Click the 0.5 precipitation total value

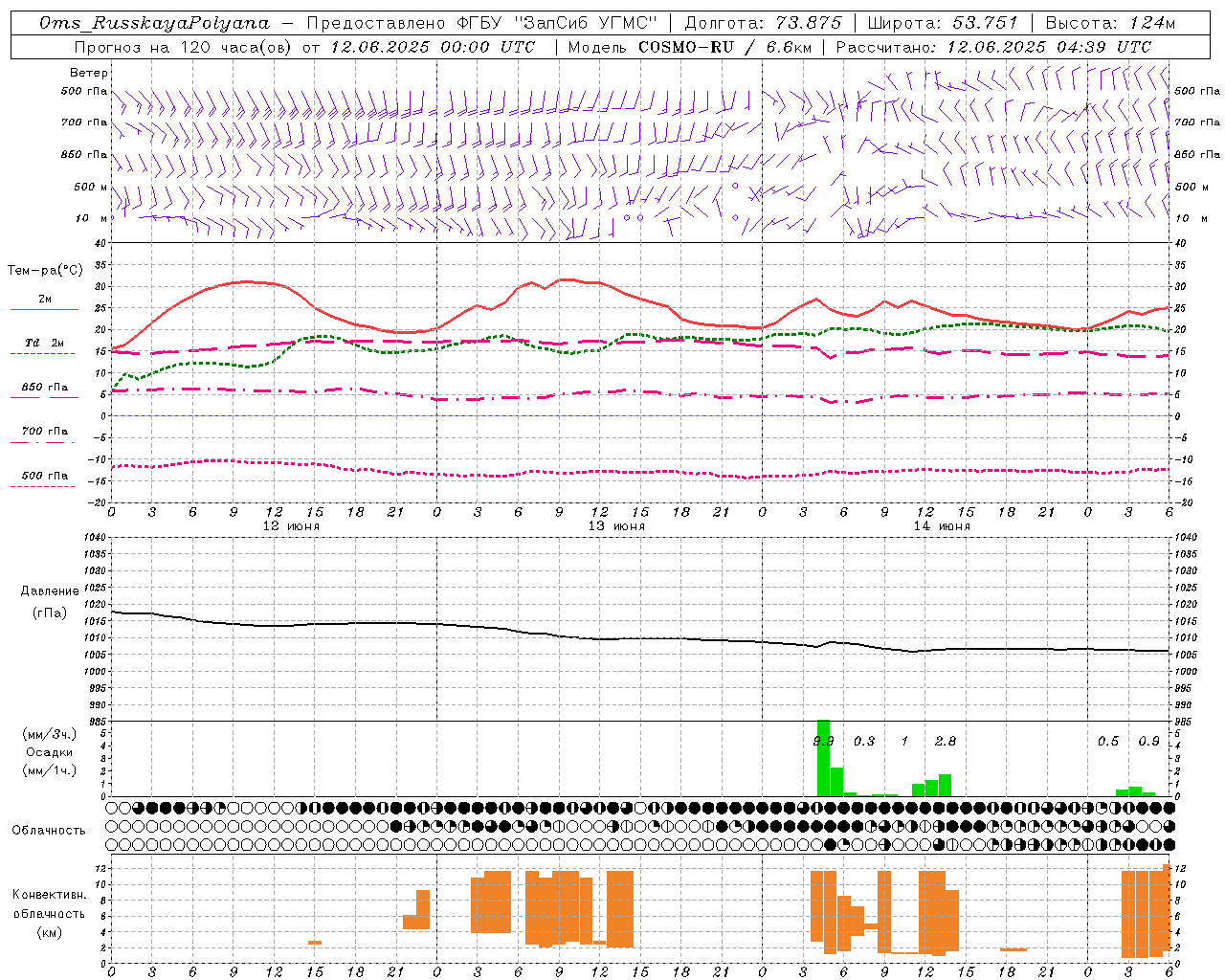tap(1108, 741)
